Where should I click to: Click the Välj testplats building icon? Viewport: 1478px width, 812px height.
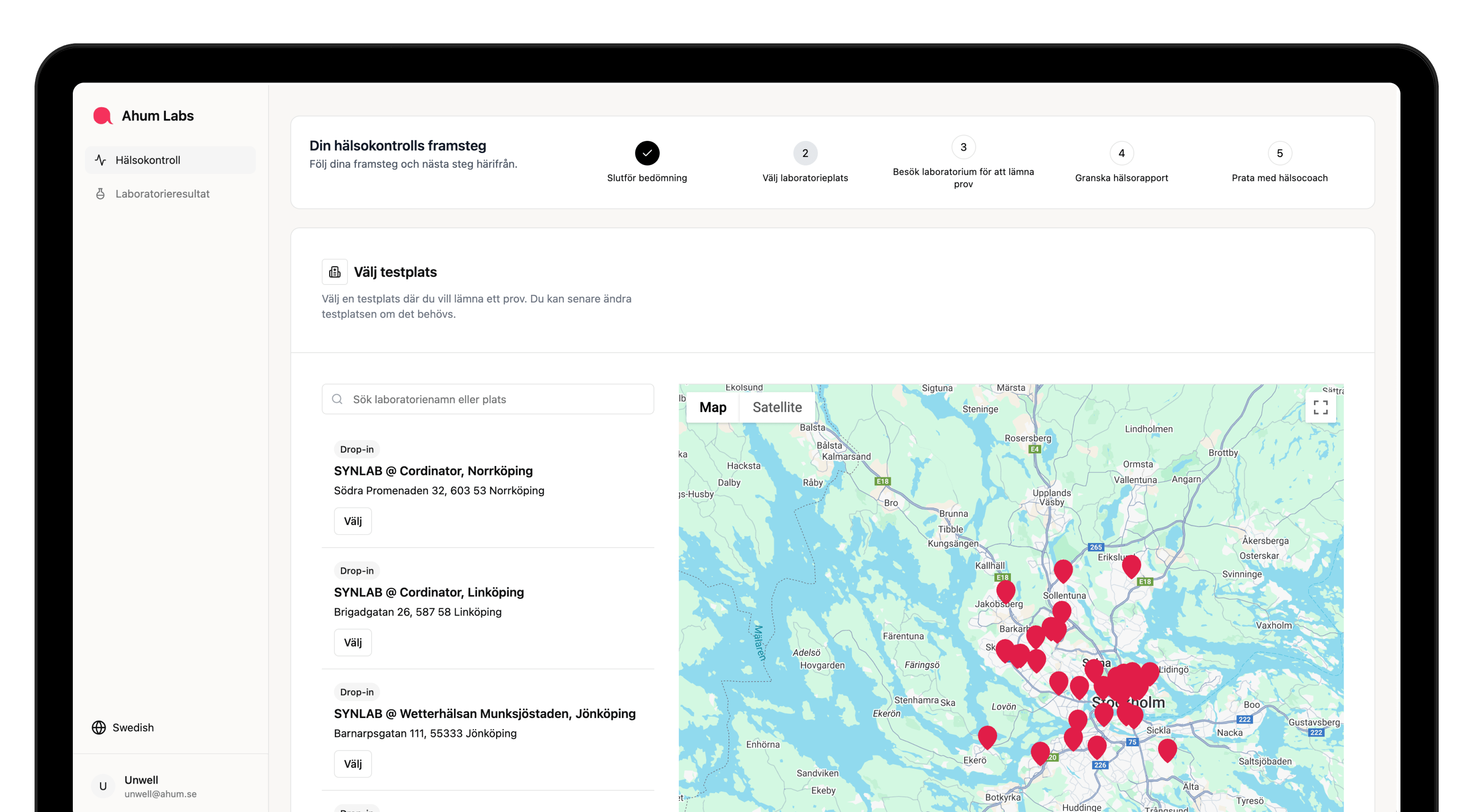[334, 272]
